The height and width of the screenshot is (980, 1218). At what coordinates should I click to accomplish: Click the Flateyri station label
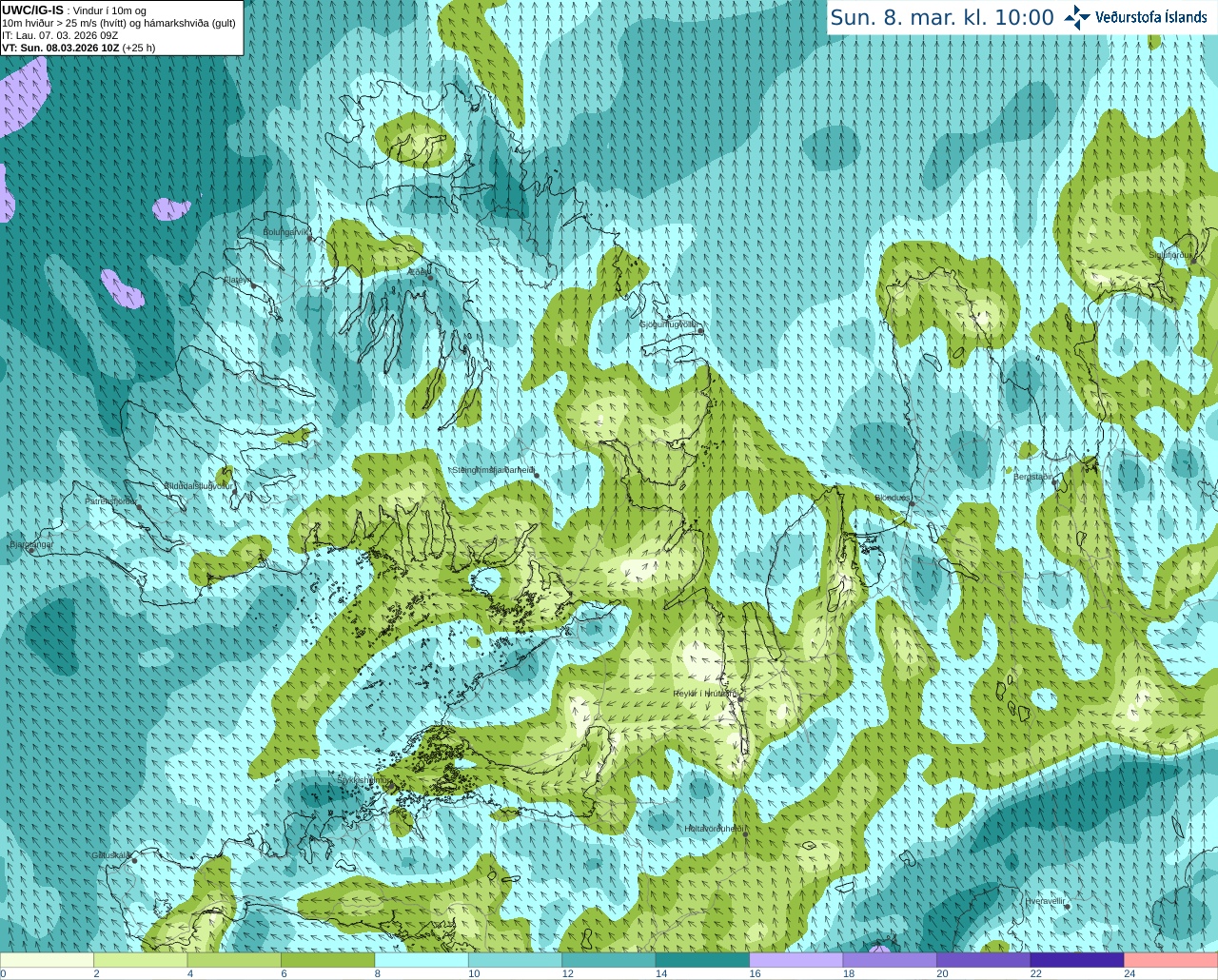click(x=237, y=280)
